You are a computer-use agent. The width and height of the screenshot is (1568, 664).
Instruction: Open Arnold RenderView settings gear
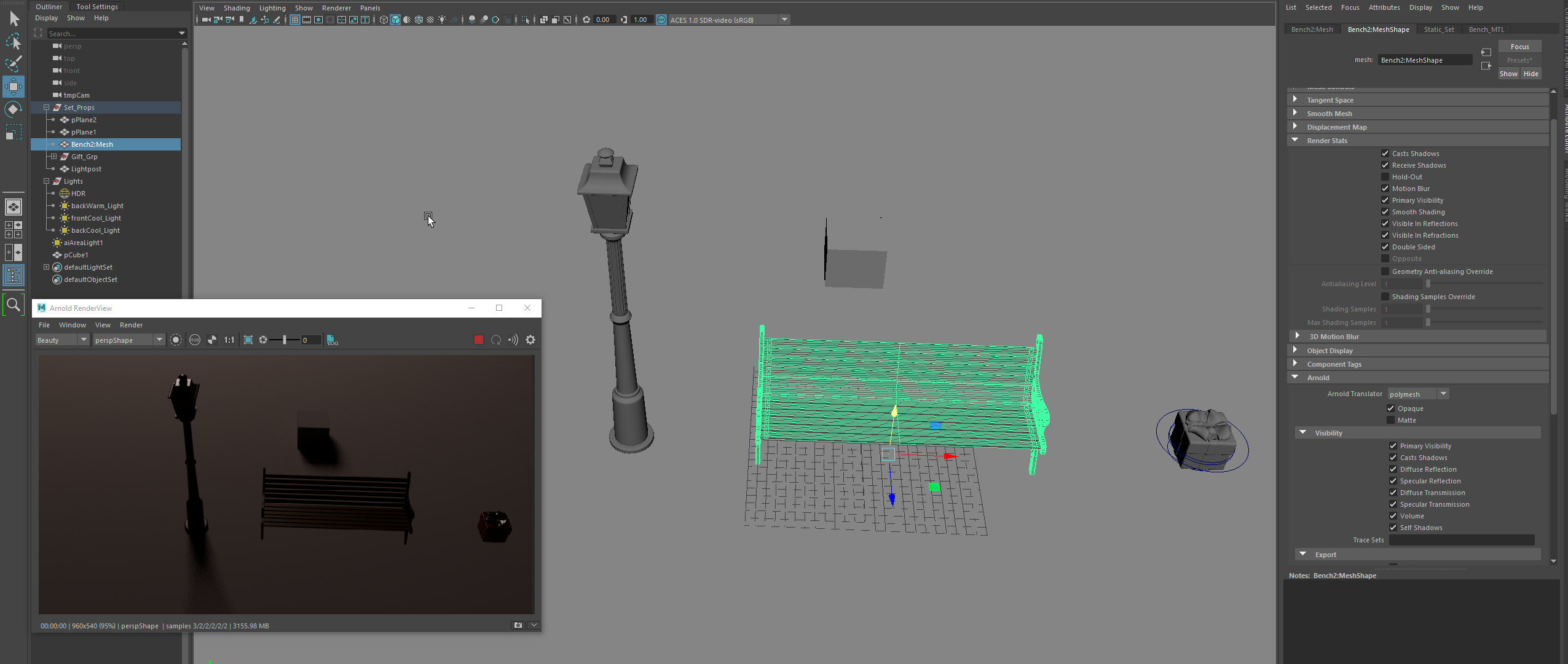pyautogui.click(x=530, y=340)
